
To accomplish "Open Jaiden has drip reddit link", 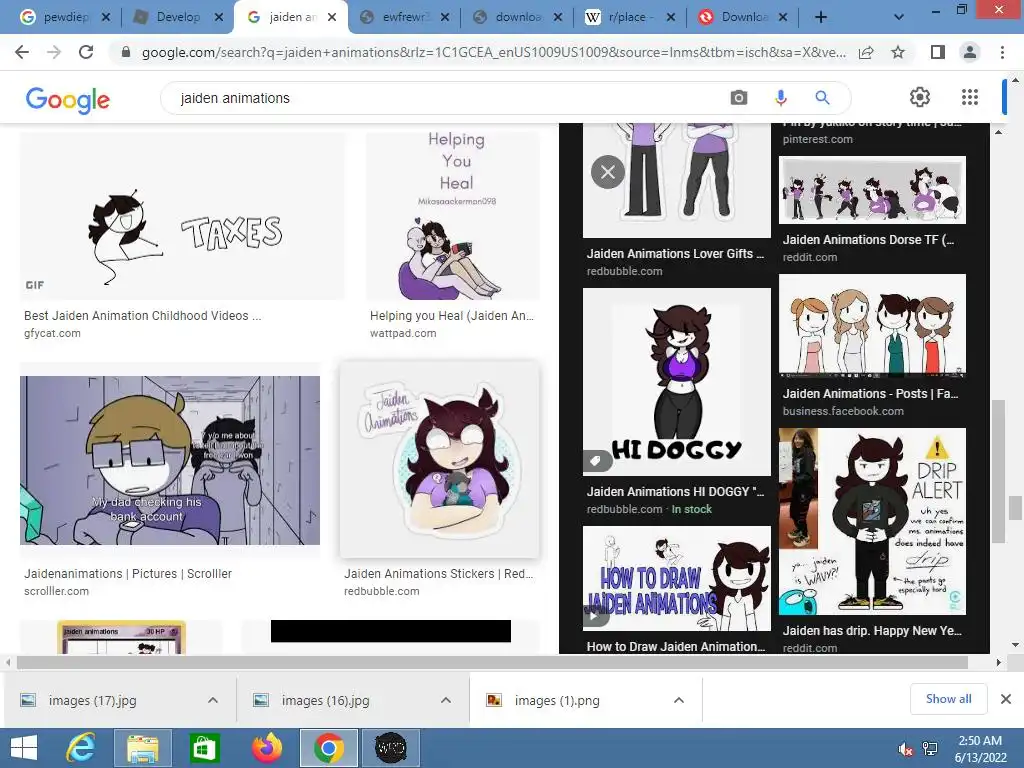I will pyautogui.click(x=872, y=631).
